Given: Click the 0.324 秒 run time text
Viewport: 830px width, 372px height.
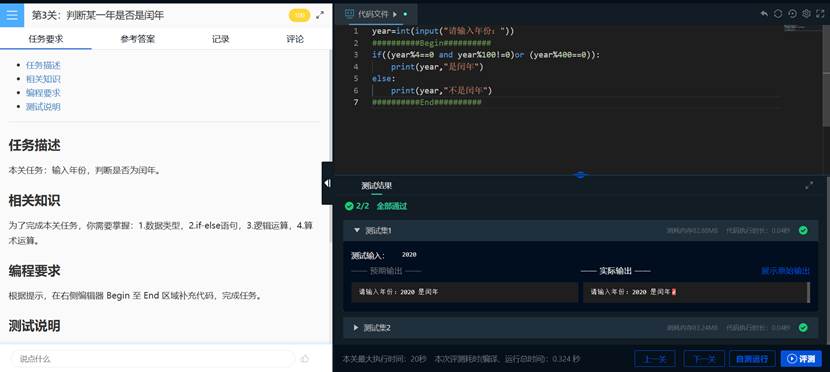Looking at the screenshot, I should click(566, 359).
